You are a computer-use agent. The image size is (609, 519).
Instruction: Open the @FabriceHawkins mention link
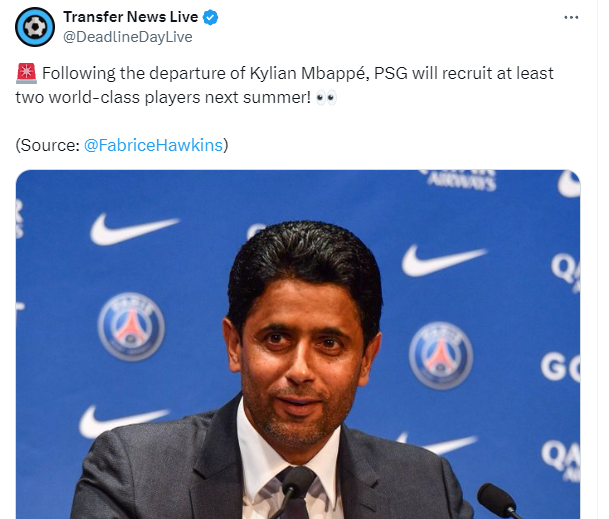point(153,145)
